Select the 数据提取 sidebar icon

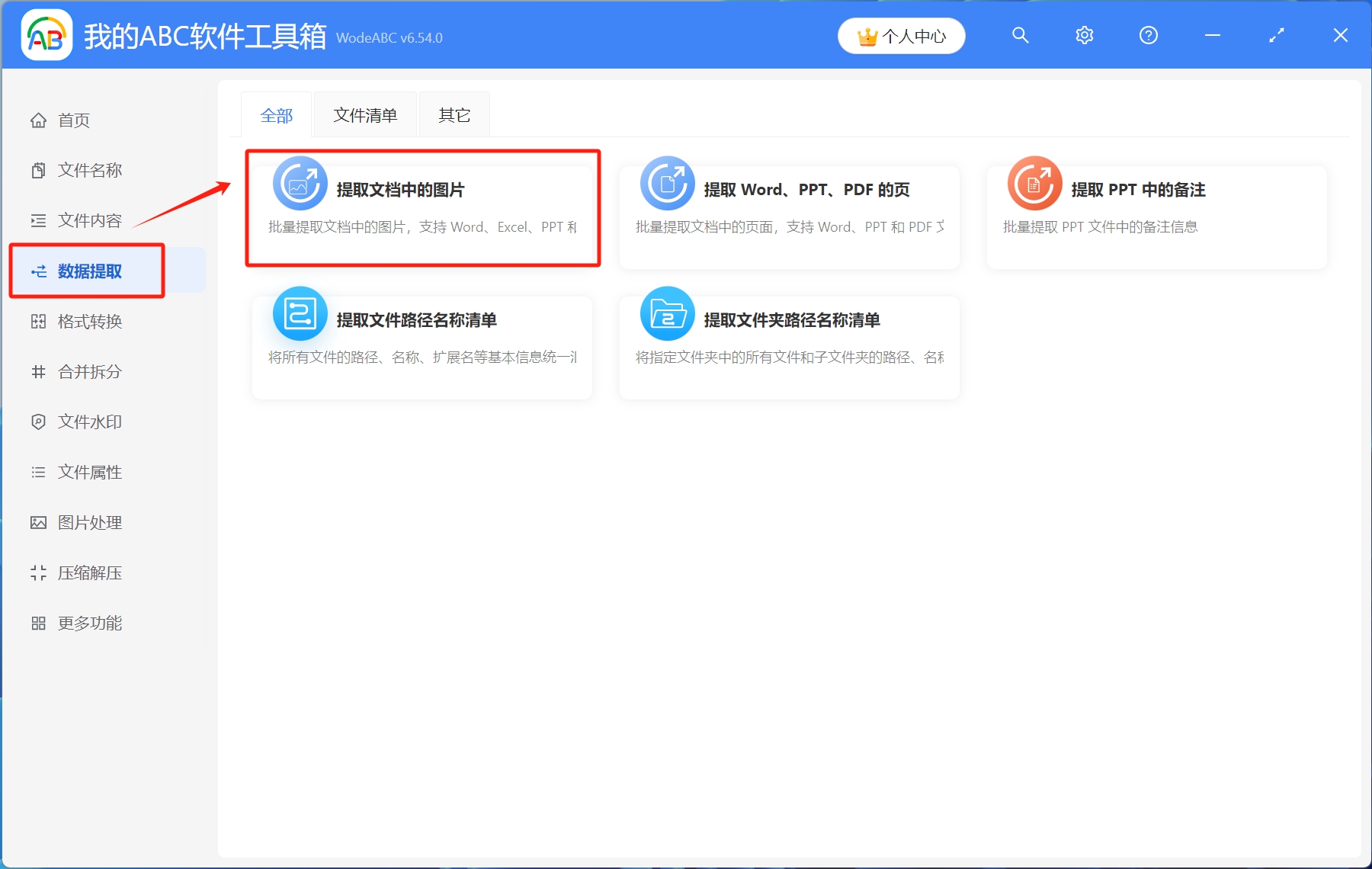[39, 271]
